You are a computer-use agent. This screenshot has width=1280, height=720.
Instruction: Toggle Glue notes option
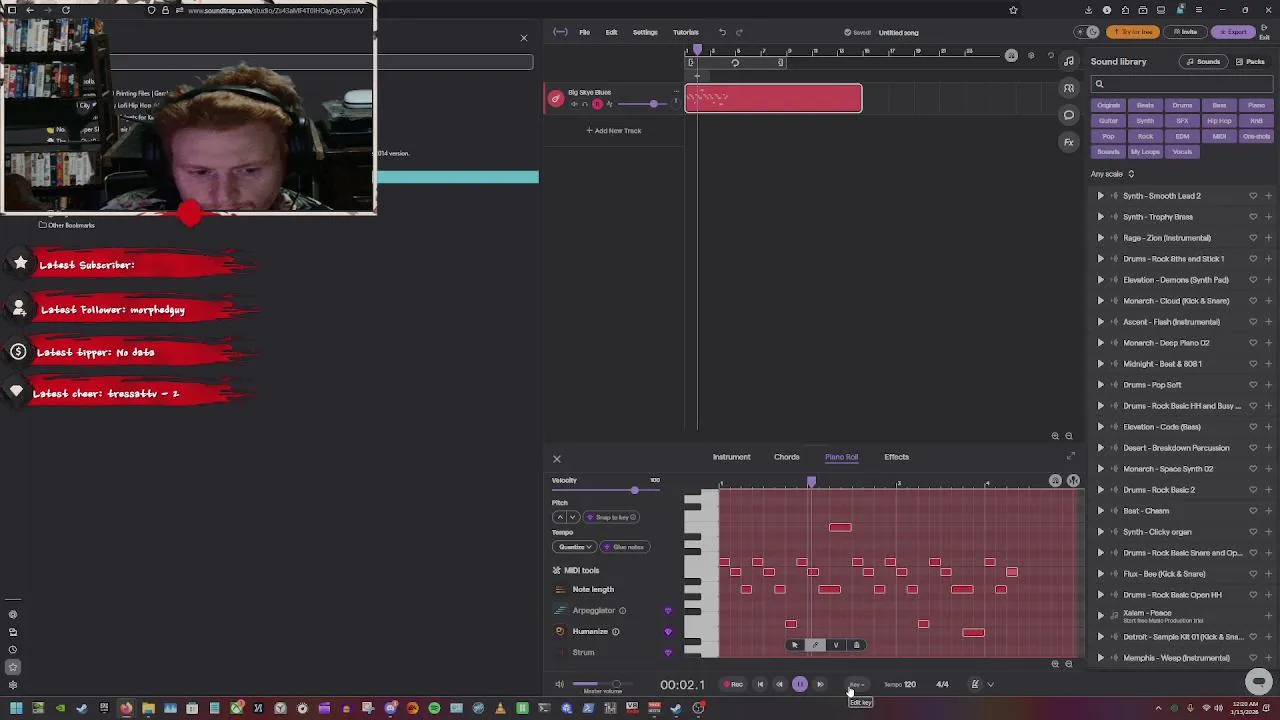tap(625, 547)
